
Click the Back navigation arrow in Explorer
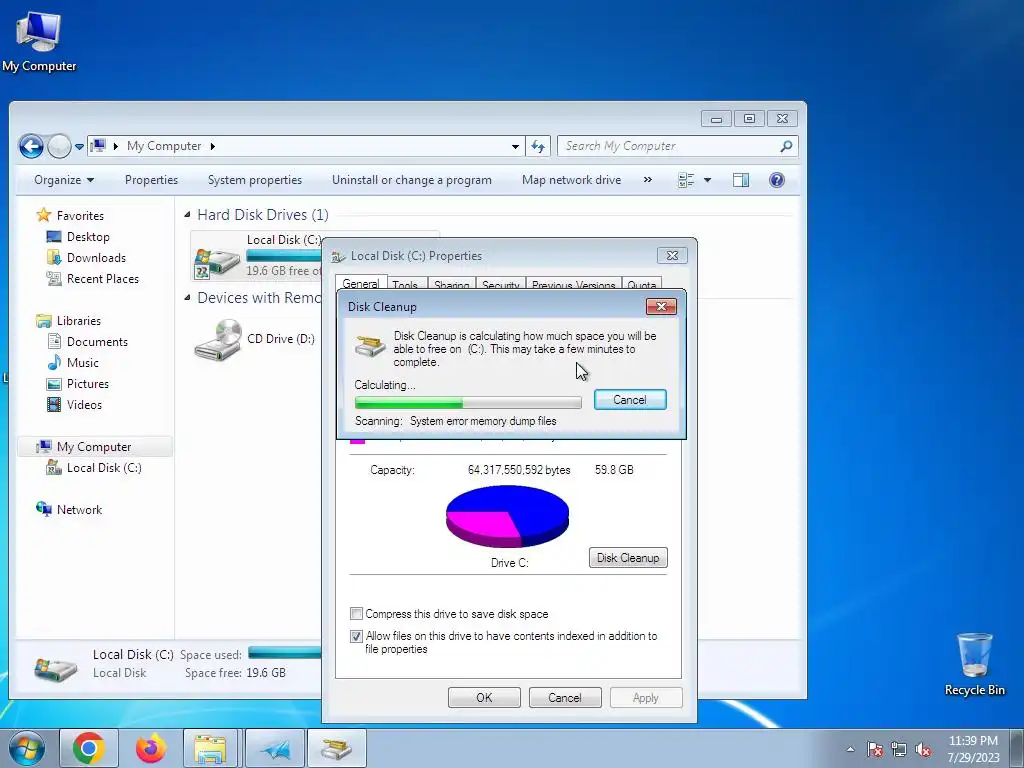pos(31,146)
